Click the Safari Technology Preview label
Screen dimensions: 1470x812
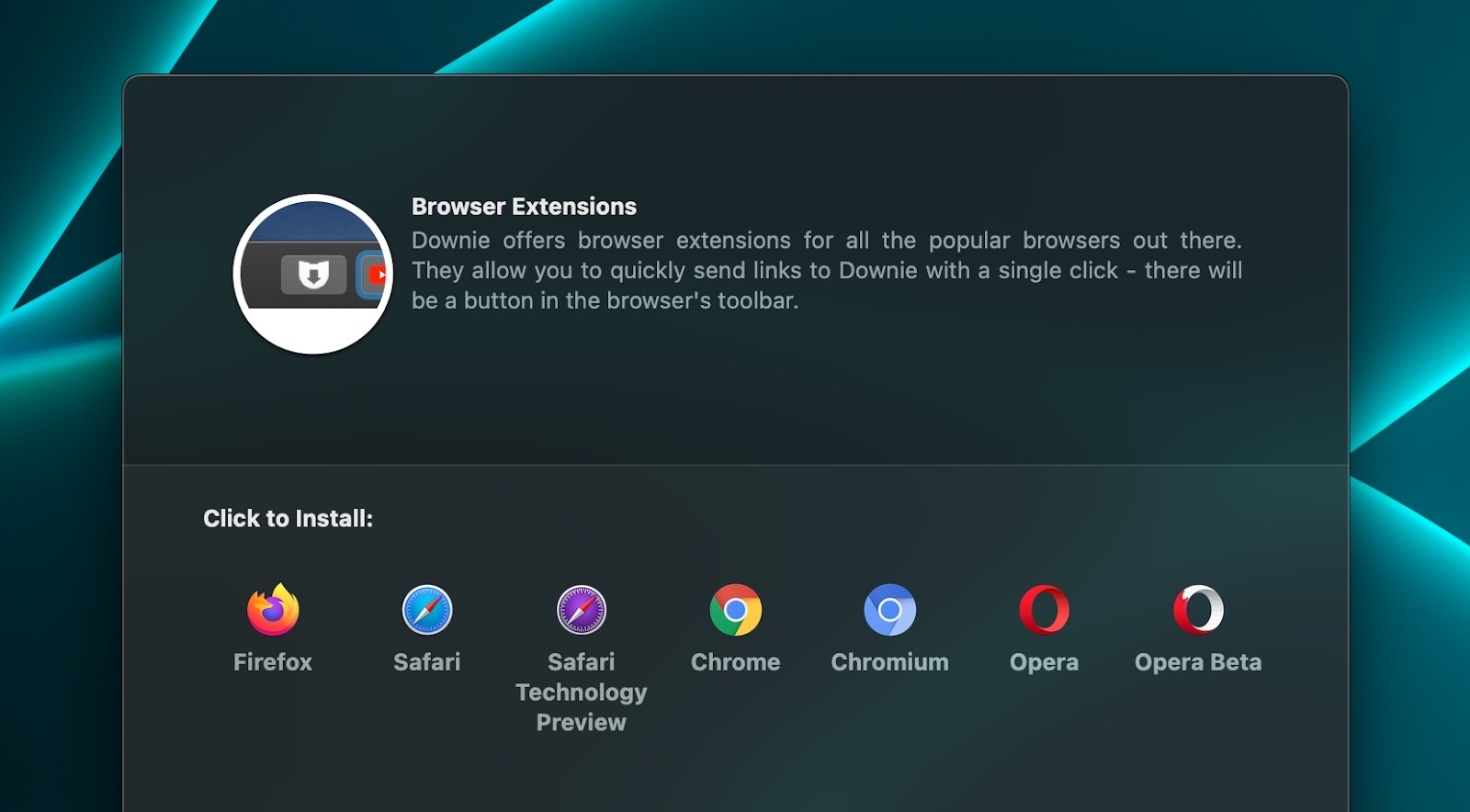tap(582, 693)
